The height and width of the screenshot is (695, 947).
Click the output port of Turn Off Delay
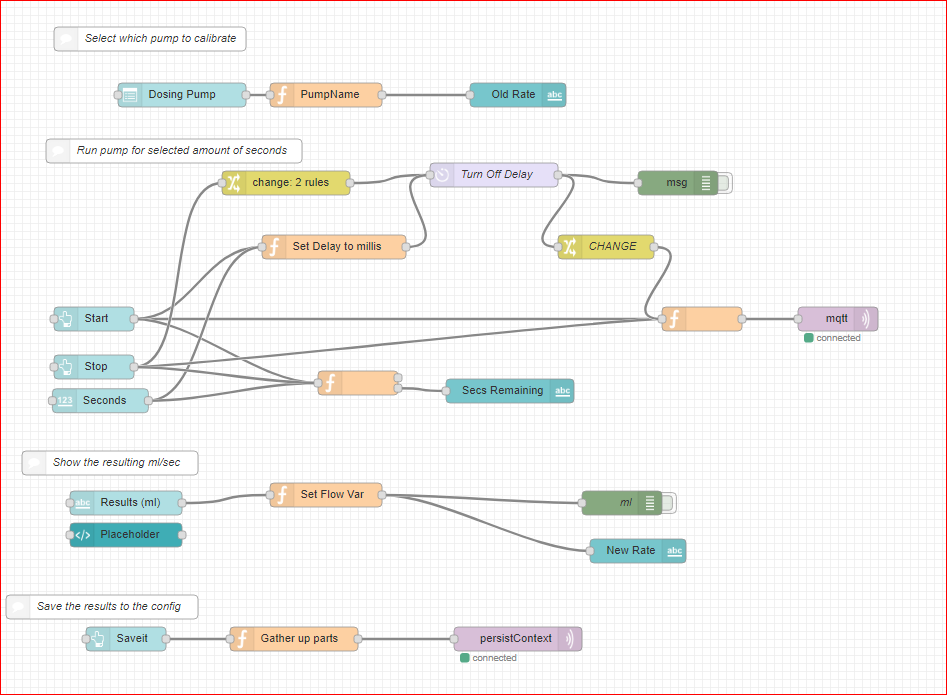point(558,175)
